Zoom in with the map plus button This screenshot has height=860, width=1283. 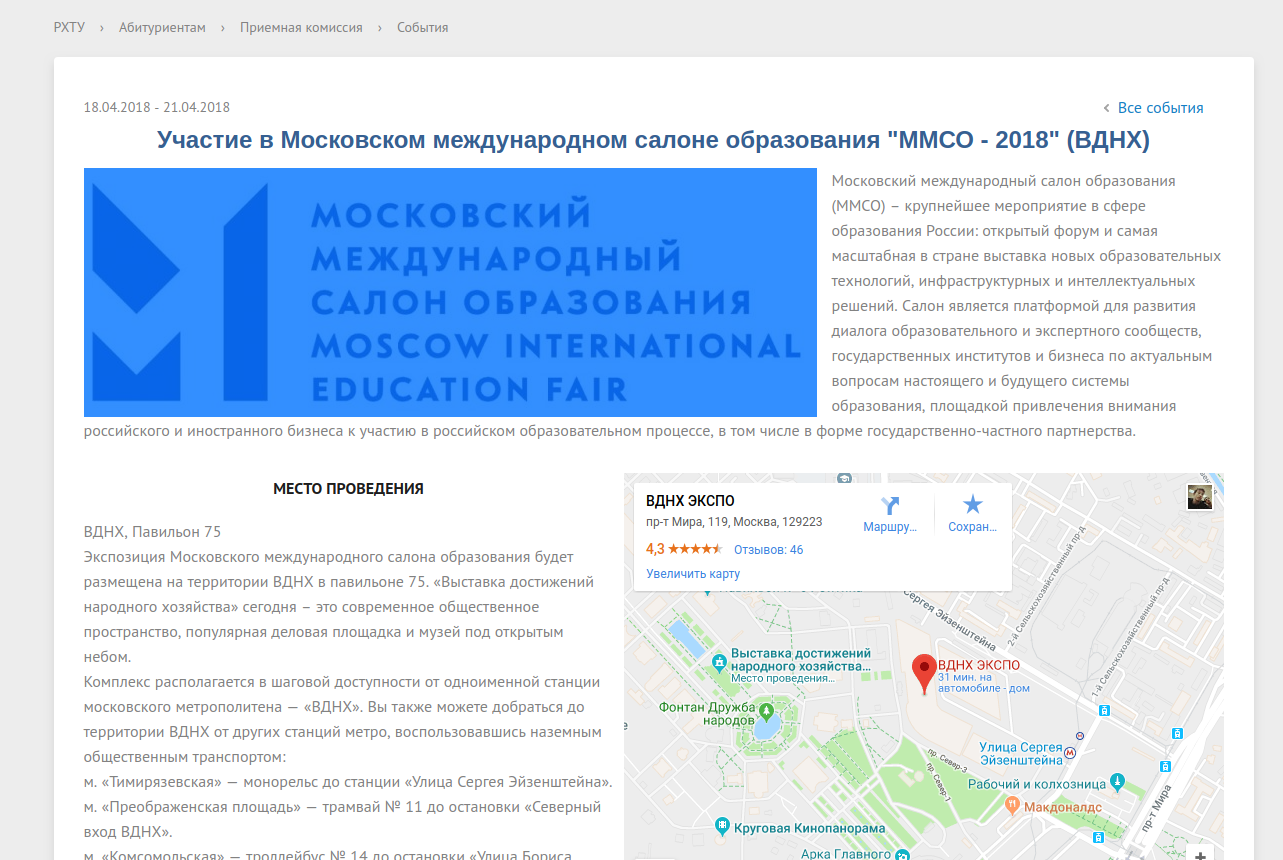point(1200,855)
